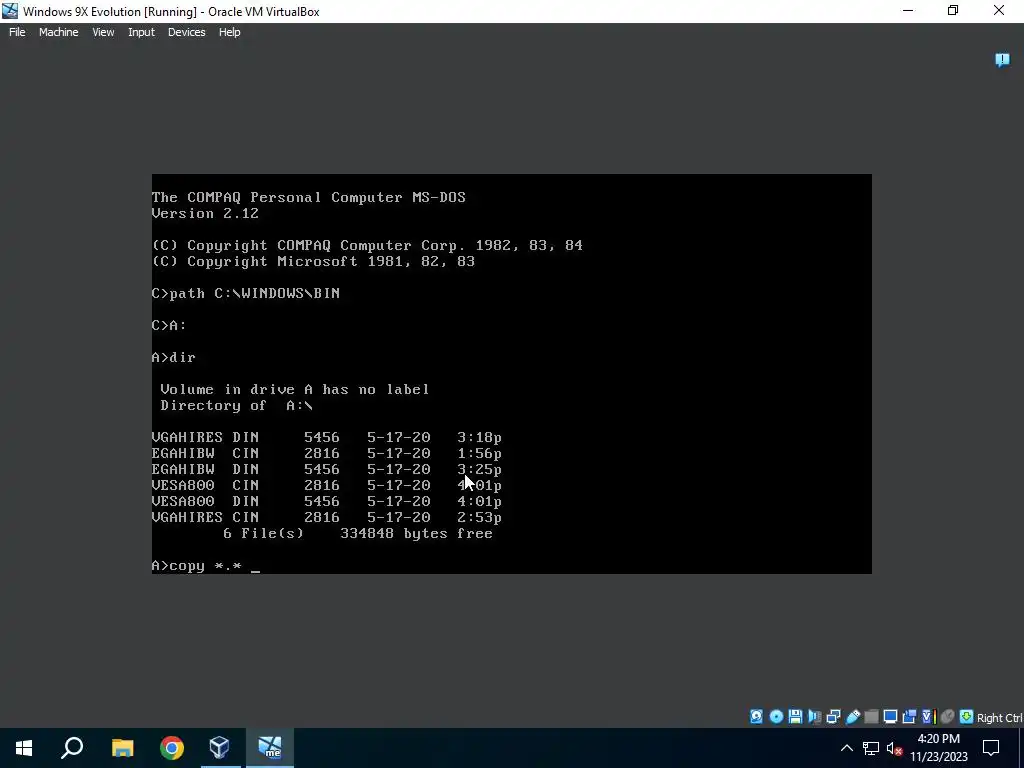Open File Explorer from the taskbar

(x=122, y=748)
